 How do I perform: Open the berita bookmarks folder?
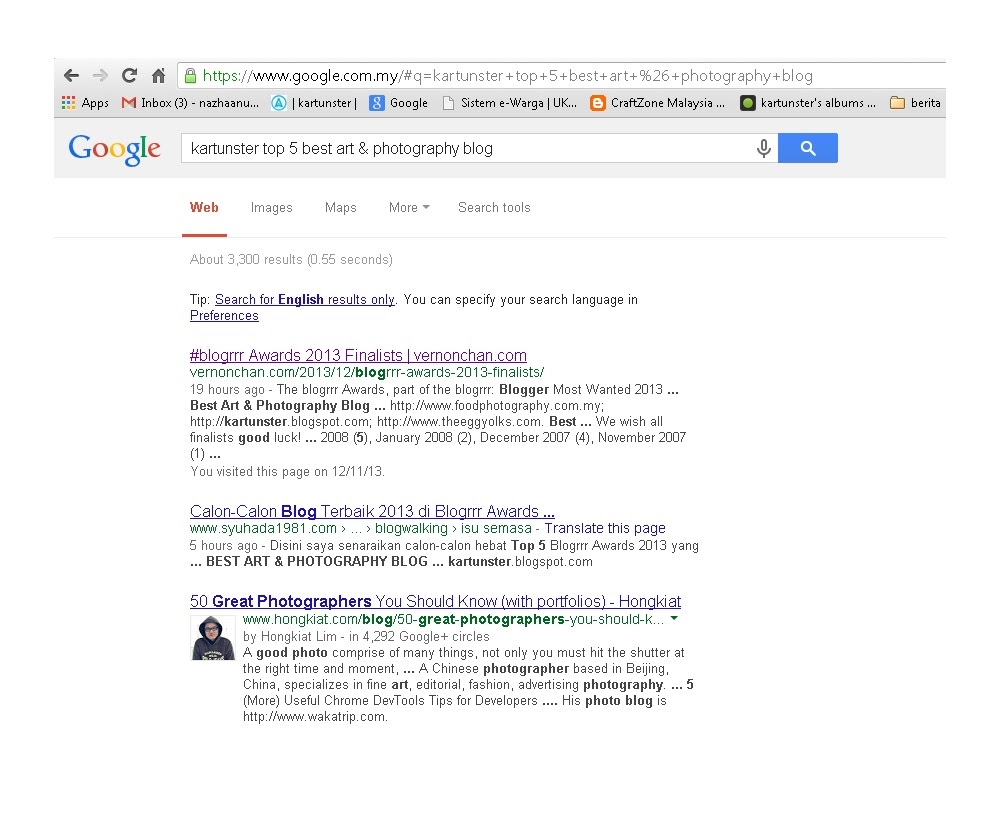tap(915, 103)
